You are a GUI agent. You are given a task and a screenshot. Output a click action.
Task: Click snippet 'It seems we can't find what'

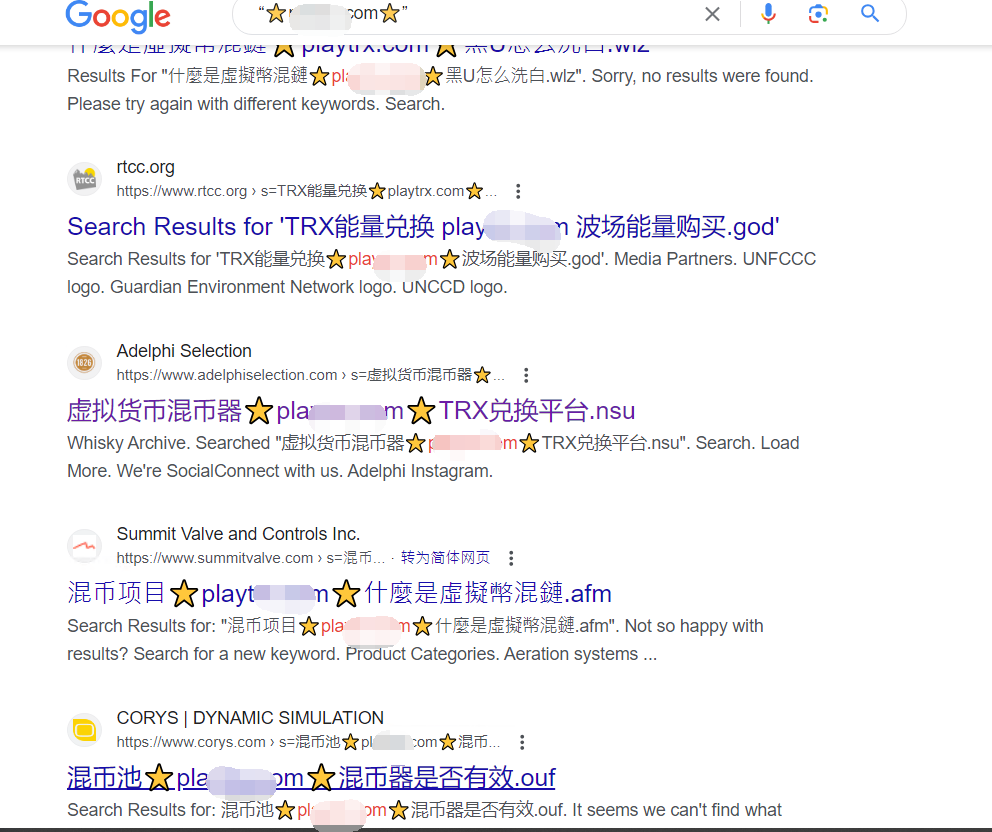pyautogui.click(x=425, y=810)
